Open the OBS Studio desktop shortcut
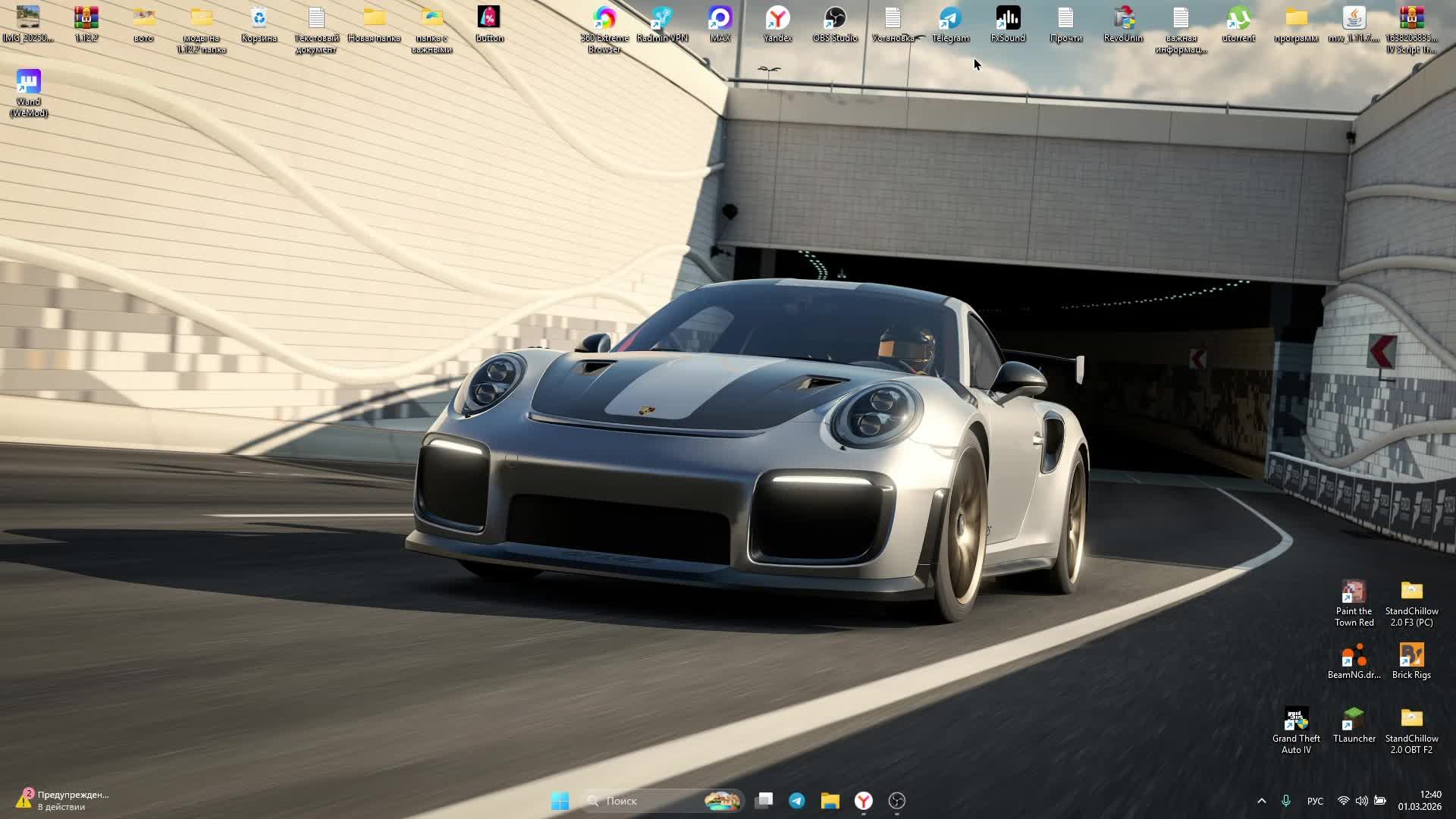 tap(835, 19)
